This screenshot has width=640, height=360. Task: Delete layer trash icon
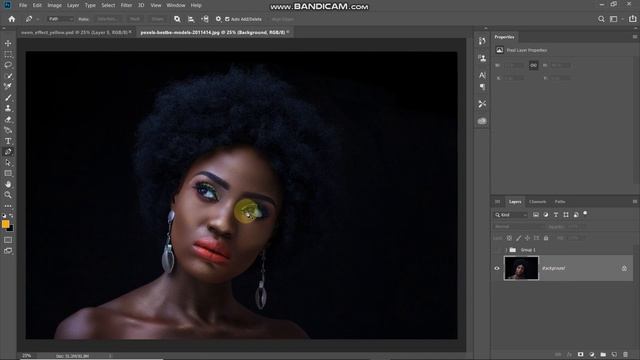point(625,355)
